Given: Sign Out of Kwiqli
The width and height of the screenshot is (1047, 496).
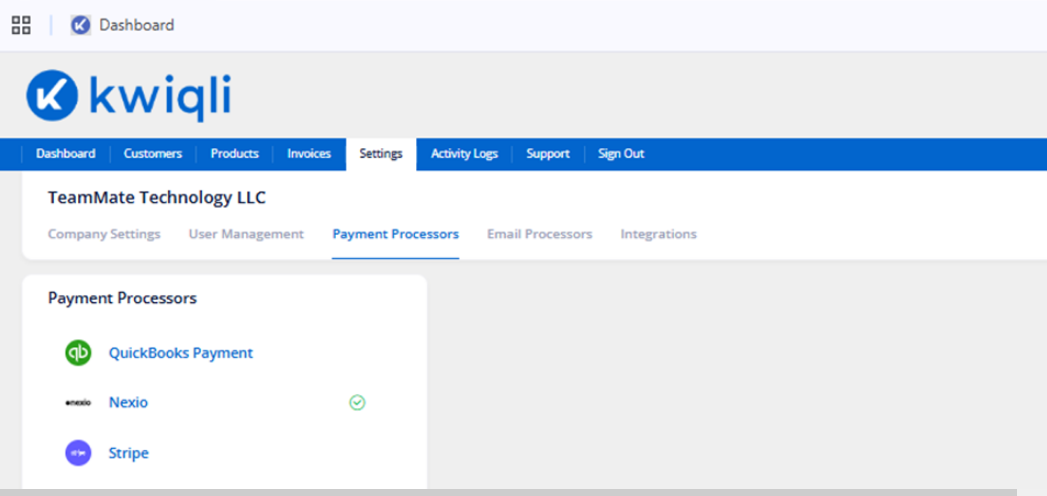Looking at the screenshot, I should (621, 154).
